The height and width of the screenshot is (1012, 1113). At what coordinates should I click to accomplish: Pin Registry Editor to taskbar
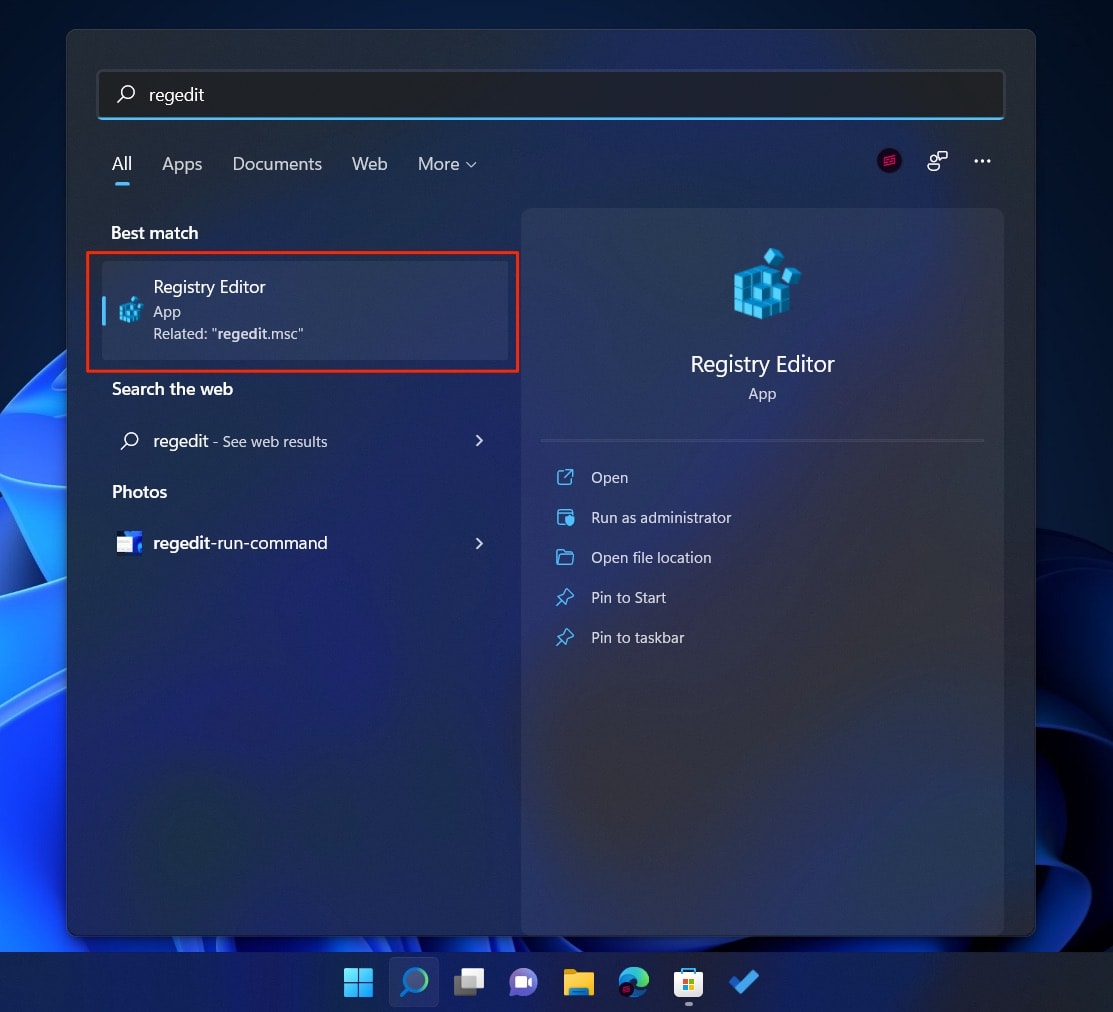pyautogui.click(x=637, y=637)
